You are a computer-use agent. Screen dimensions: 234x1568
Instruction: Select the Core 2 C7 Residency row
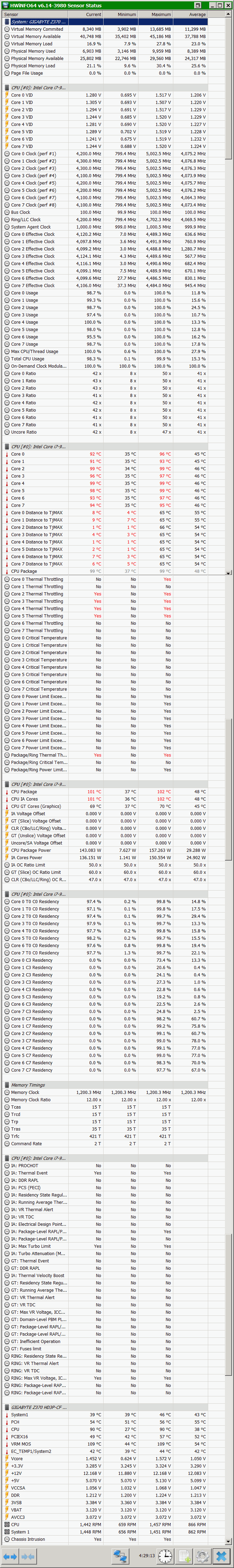click(105, 1034)
